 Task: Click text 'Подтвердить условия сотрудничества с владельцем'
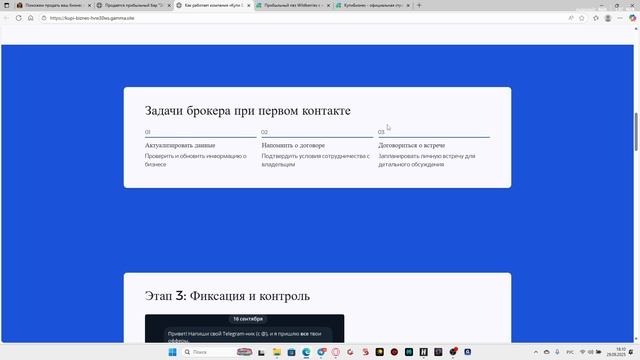pos(316,160)
